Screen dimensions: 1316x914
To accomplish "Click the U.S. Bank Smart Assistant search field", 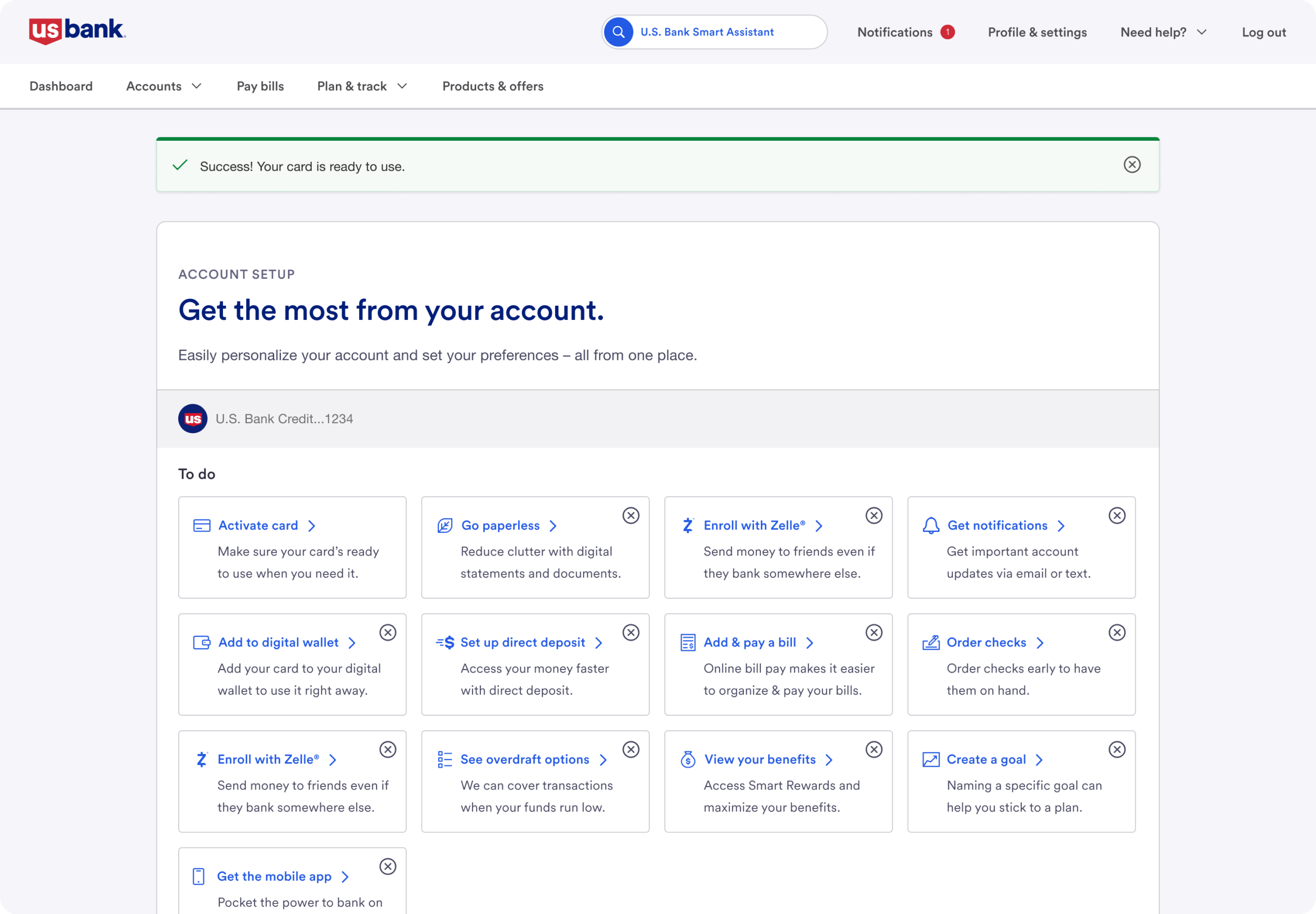I will [714, 32].
